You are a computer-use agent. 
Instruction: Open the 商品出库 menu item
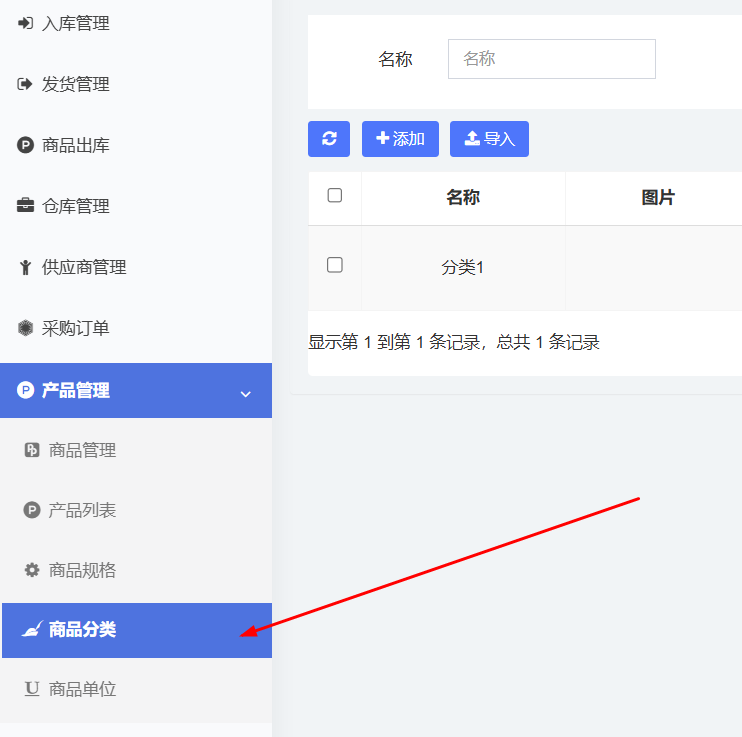[76, 146]
